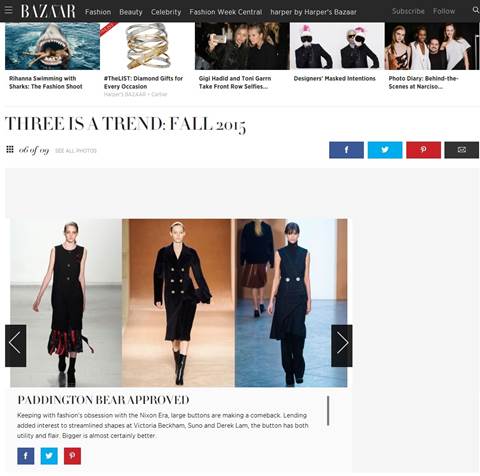The image size is (480, 476).
Task: Share article via top Twitter button
Action: click(x=385, y=150)
